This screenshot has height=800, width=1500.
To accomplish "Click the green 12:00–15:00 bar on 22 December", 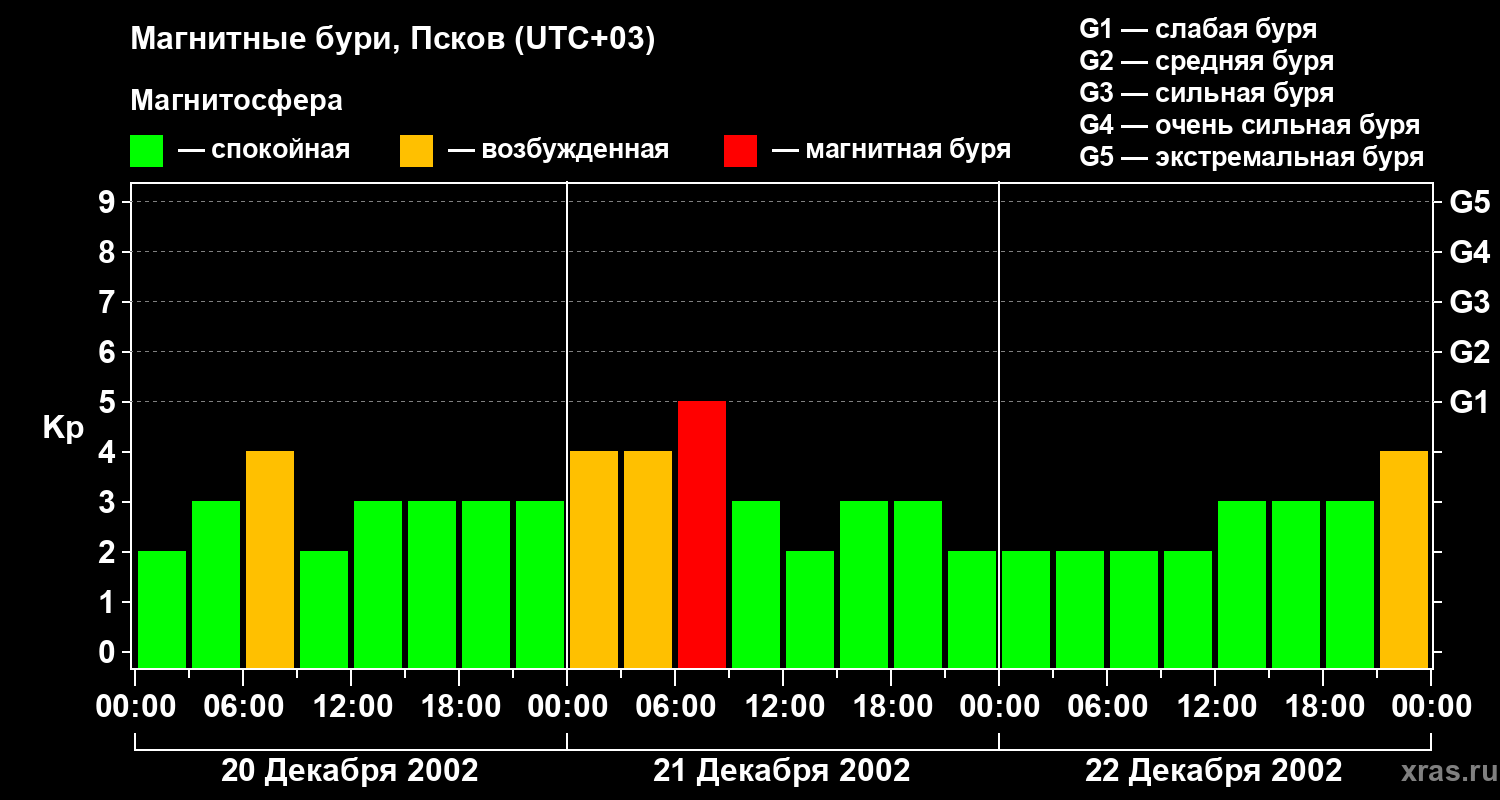I will click(1242, 584).
